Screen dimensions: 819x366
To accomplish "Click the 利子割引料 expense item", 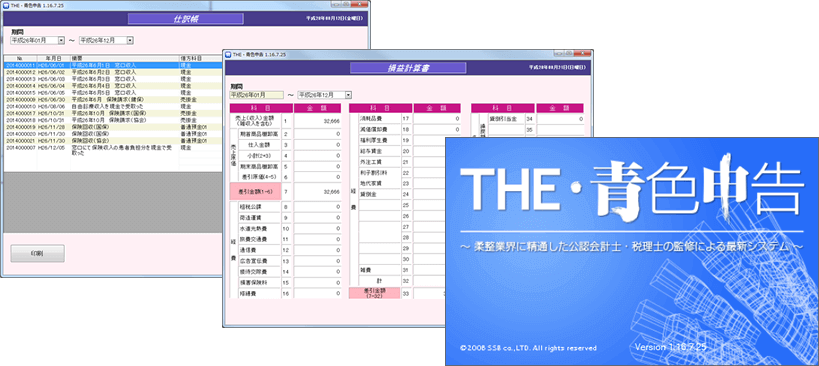I will click(x=379, y=173).
